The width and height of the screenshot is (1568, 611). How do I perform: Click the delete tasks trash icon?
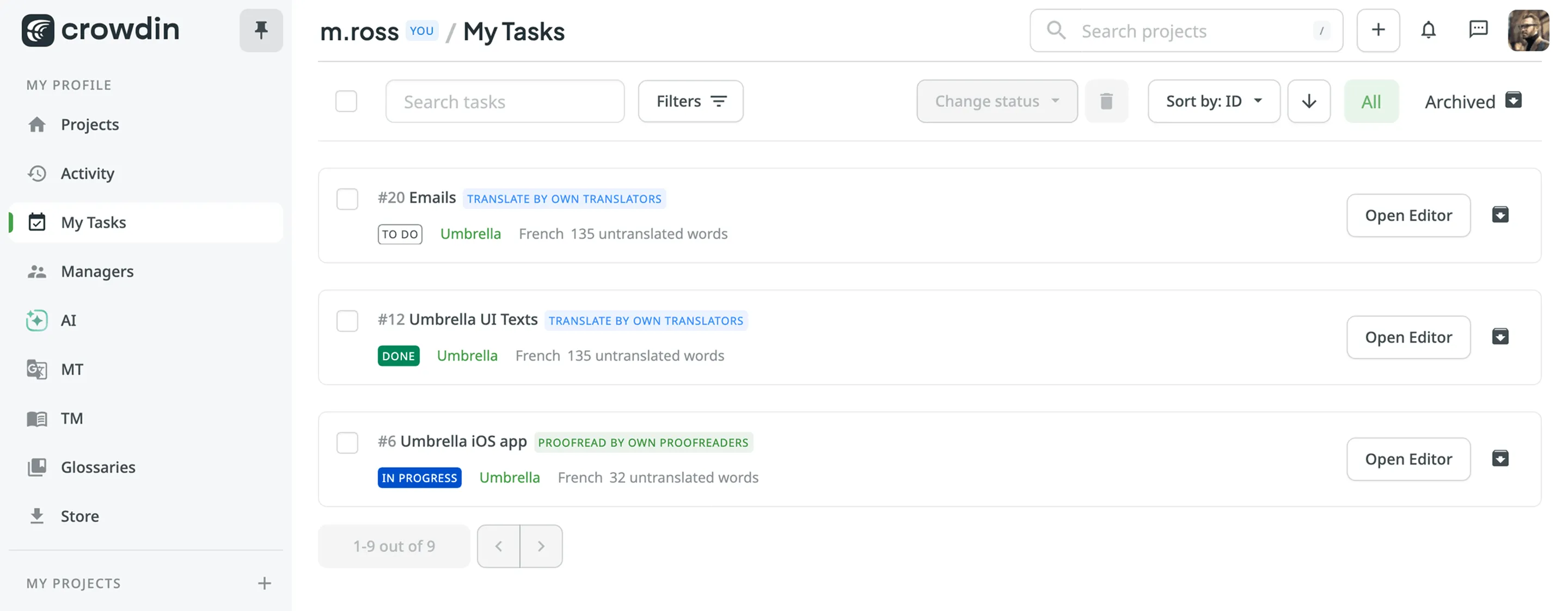[x=1107, y=101]
